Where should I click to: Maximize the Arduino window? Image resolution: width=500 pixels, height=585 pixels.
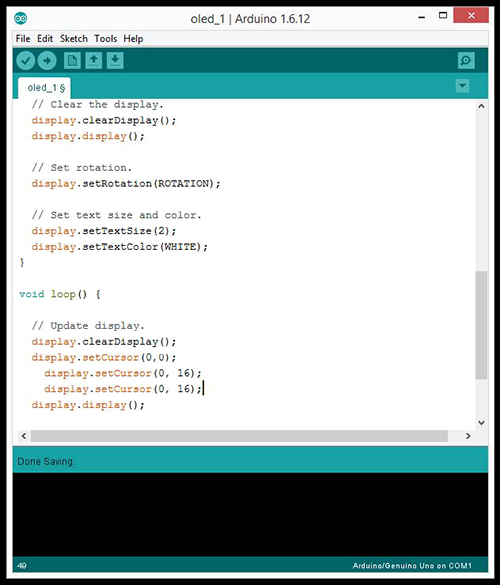(443, 16)
